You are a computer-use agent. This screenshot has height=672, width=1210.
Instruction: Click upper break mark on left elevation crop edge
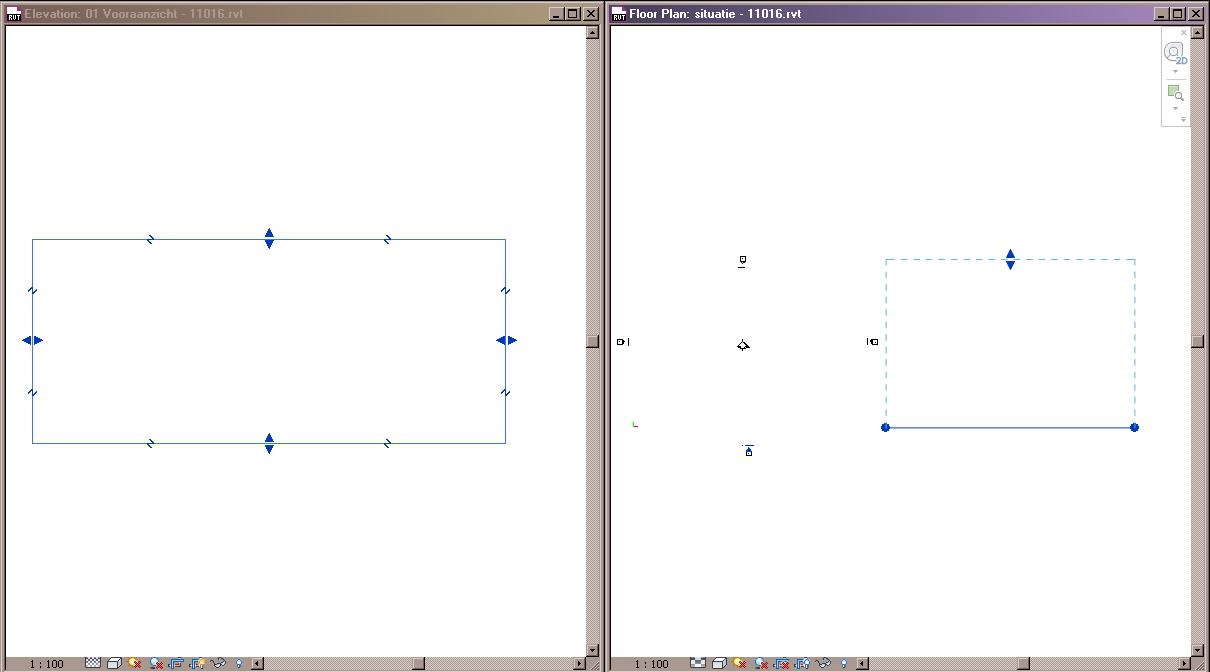click(32, 291)
